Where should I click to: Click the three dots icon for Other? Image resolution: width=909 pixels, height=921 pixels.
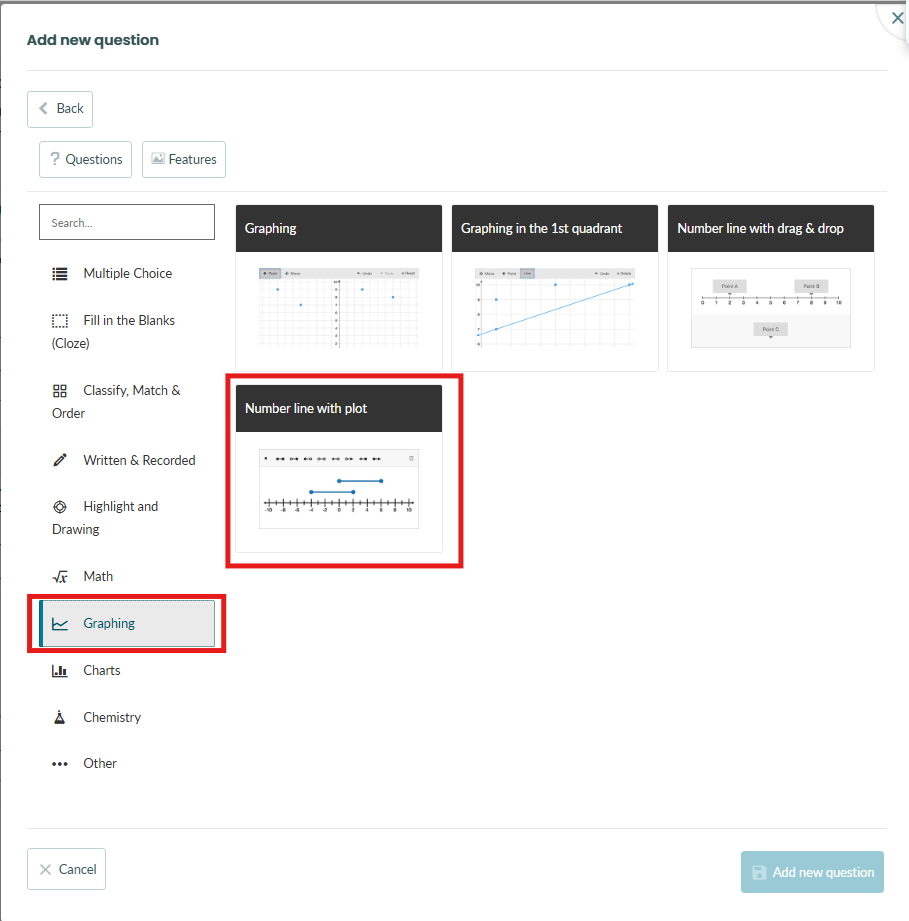pyautogui.click(x=60, y=764)
